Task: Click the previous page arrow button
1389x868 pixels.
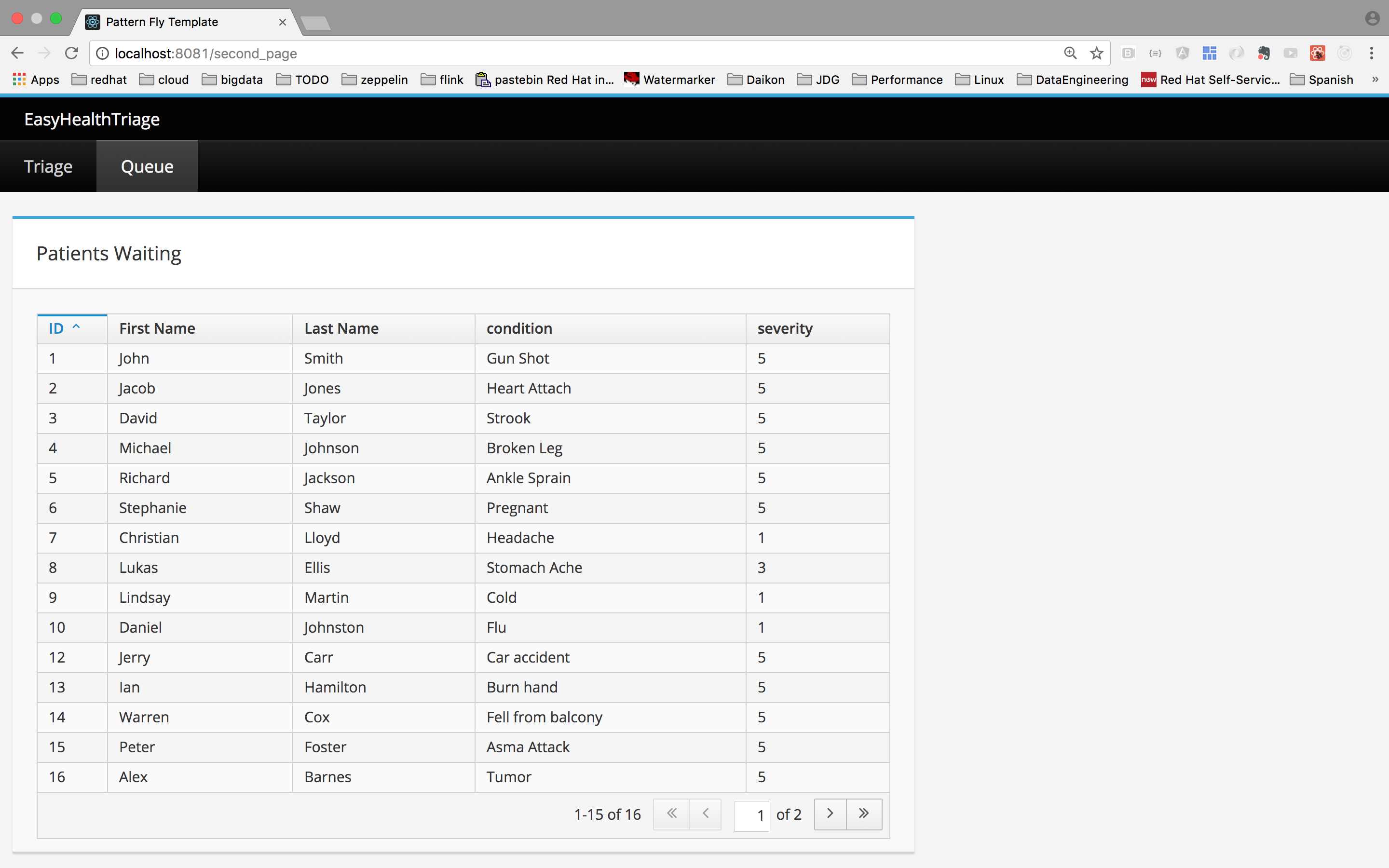Action: tap(706, 814)
